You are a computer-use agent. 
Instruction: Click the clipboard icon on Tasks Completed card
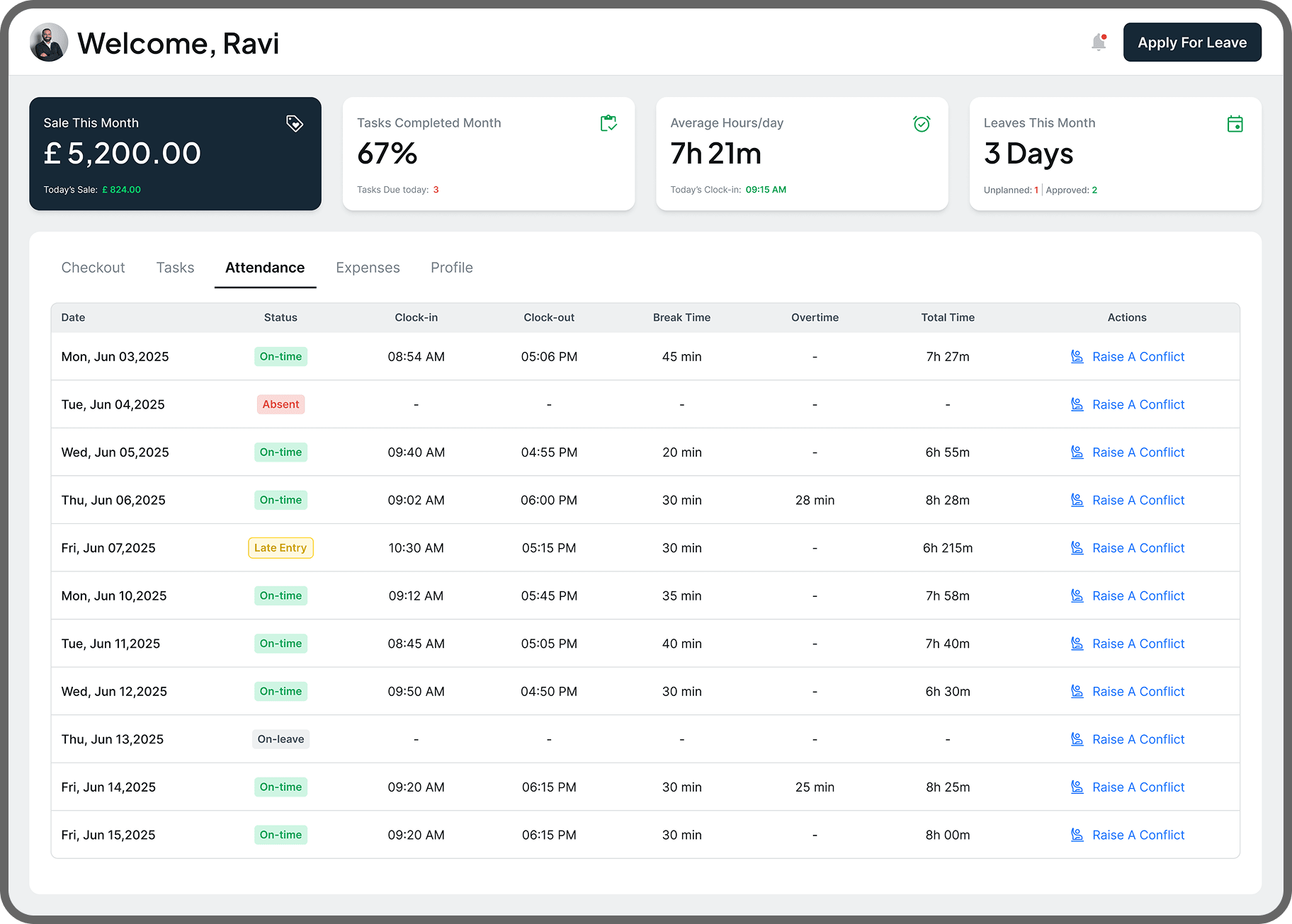tap(608, 123)
